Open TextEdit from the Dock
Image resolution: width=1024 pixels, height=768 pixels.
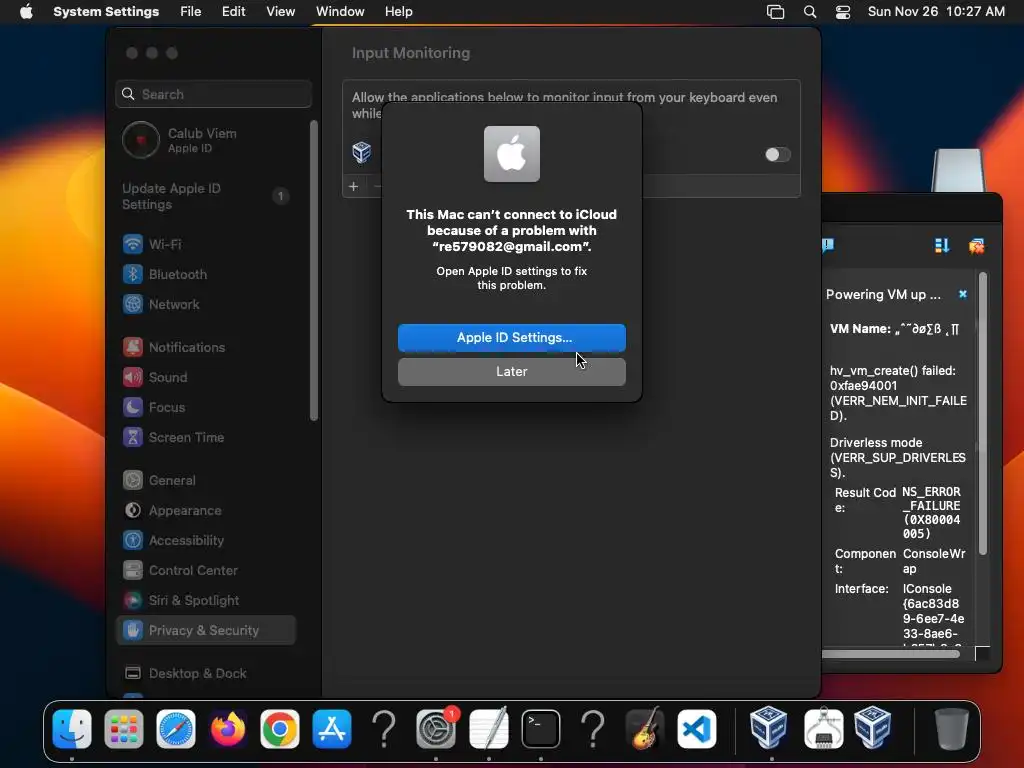[488, 728]
